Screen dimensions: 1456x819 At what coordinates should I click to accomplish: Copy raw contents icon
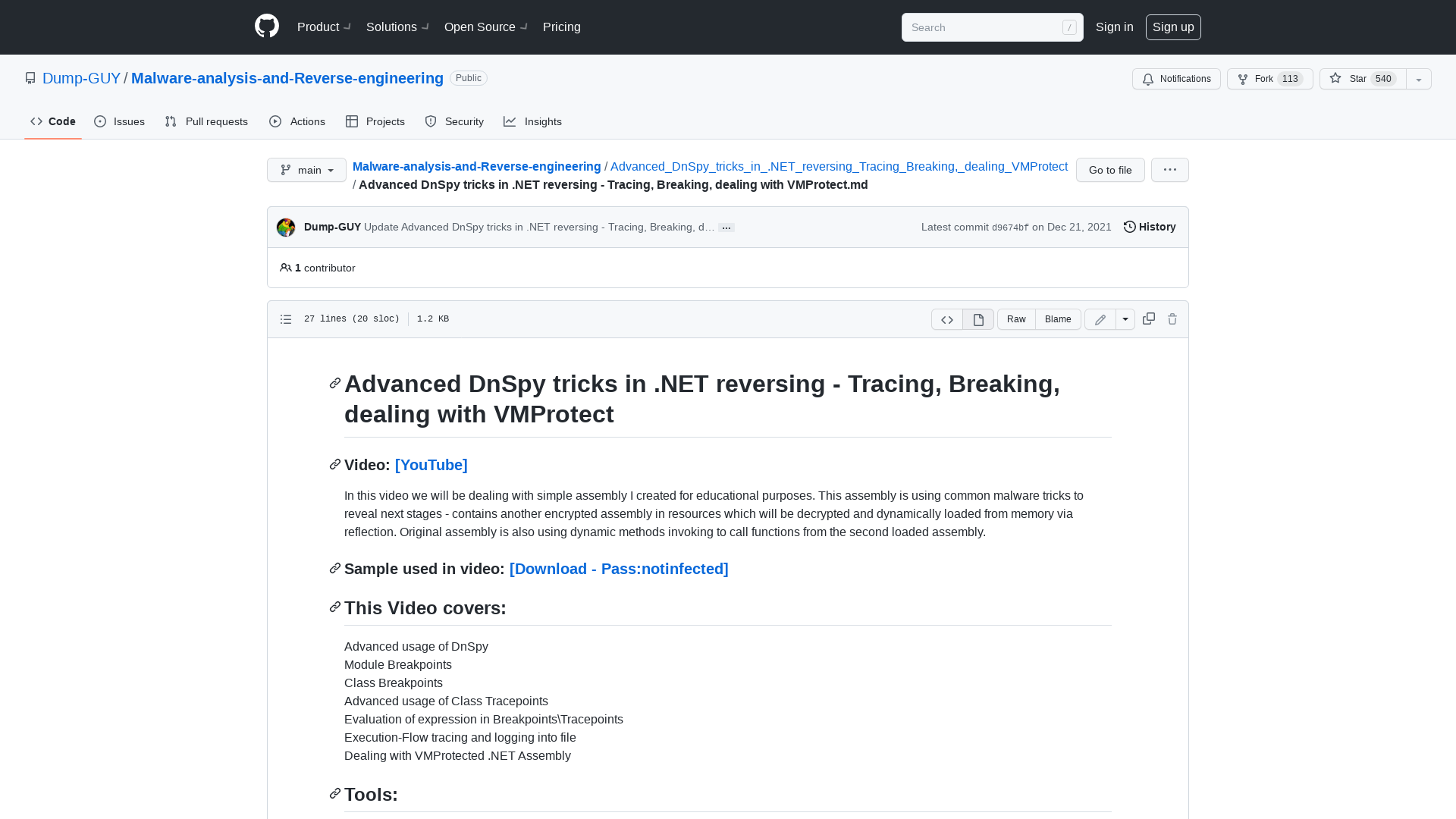1149,318
